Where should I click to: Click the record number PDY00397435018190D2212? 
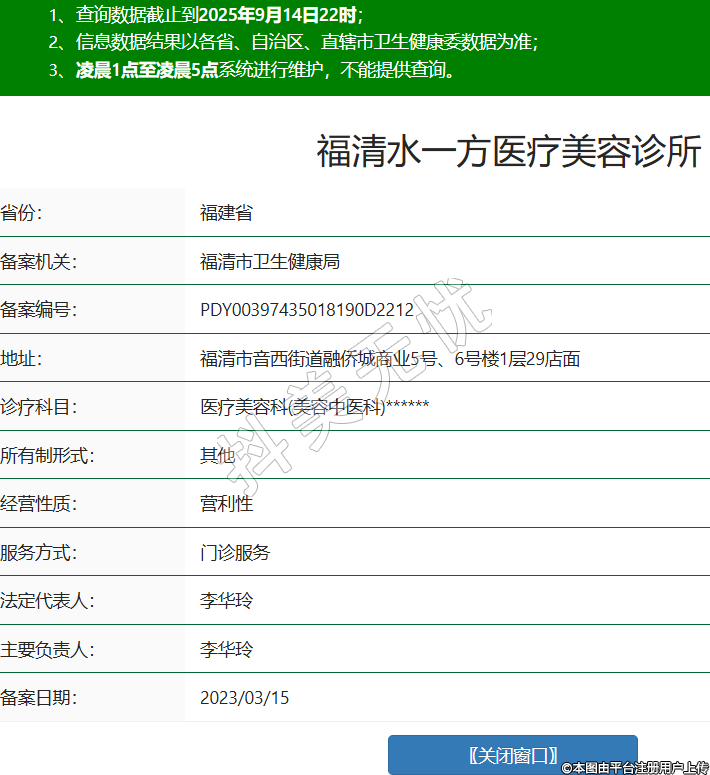pyautogui.click(x=307, y=310)
